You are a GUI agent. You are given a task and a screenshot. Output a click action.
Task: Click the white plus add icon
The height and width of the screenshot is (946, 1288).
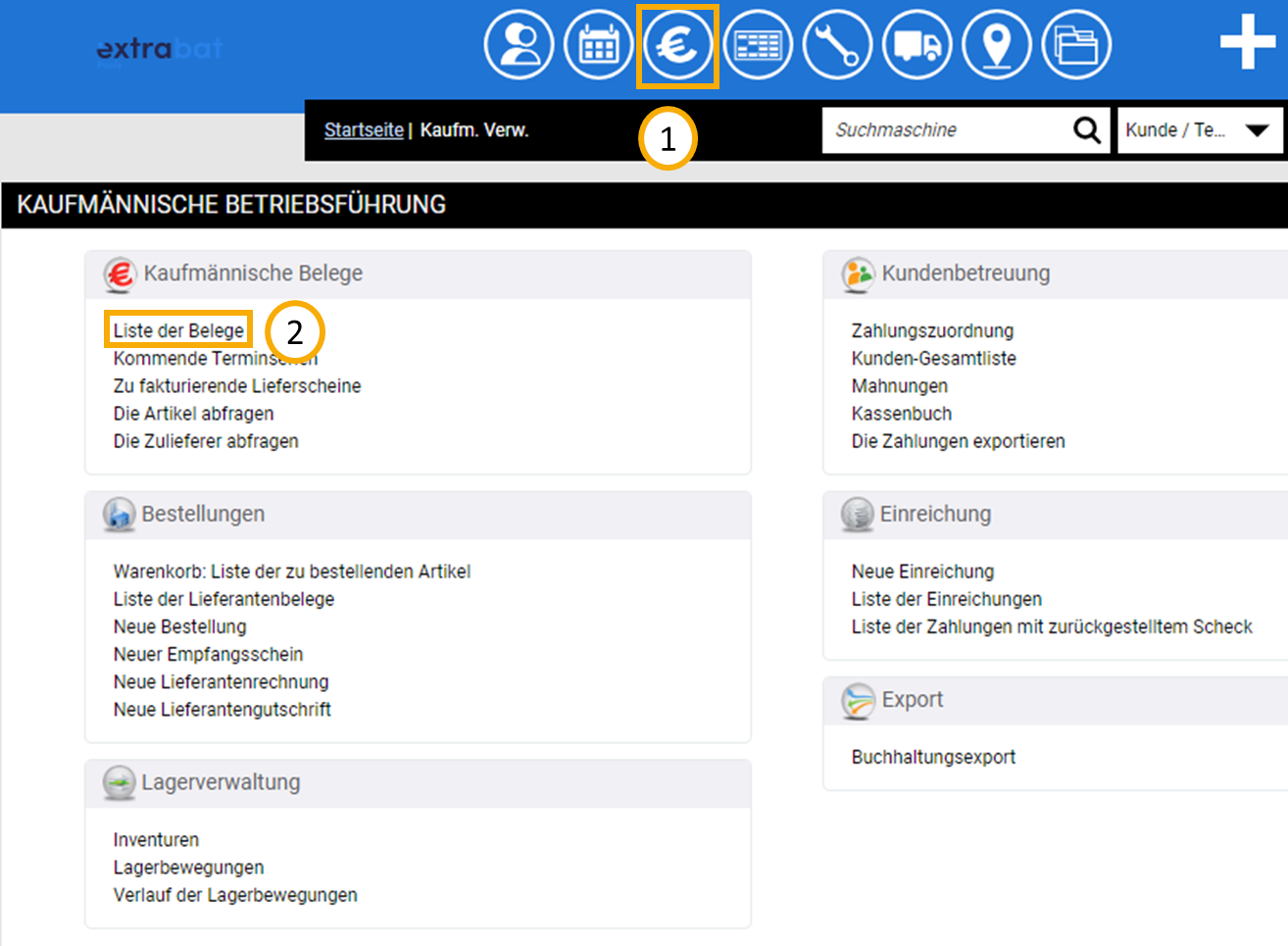pyautogui.click(x=1247, y=44)
